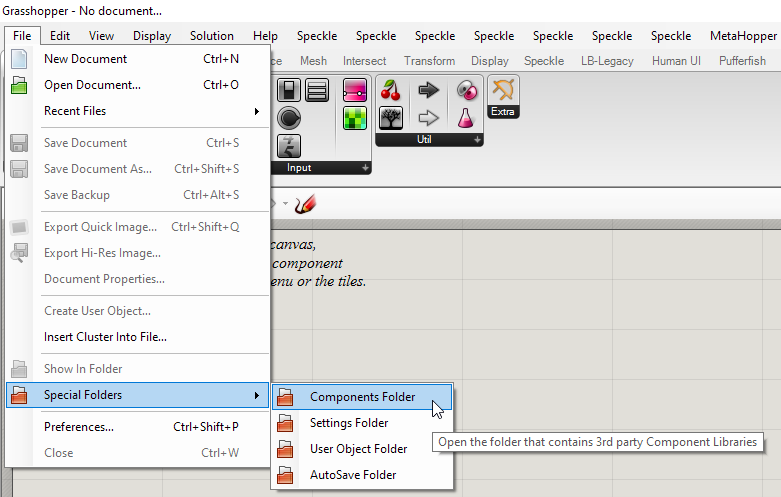The image size is (781, 497).
Task: Select the round Button component icon
Action: 289,118
